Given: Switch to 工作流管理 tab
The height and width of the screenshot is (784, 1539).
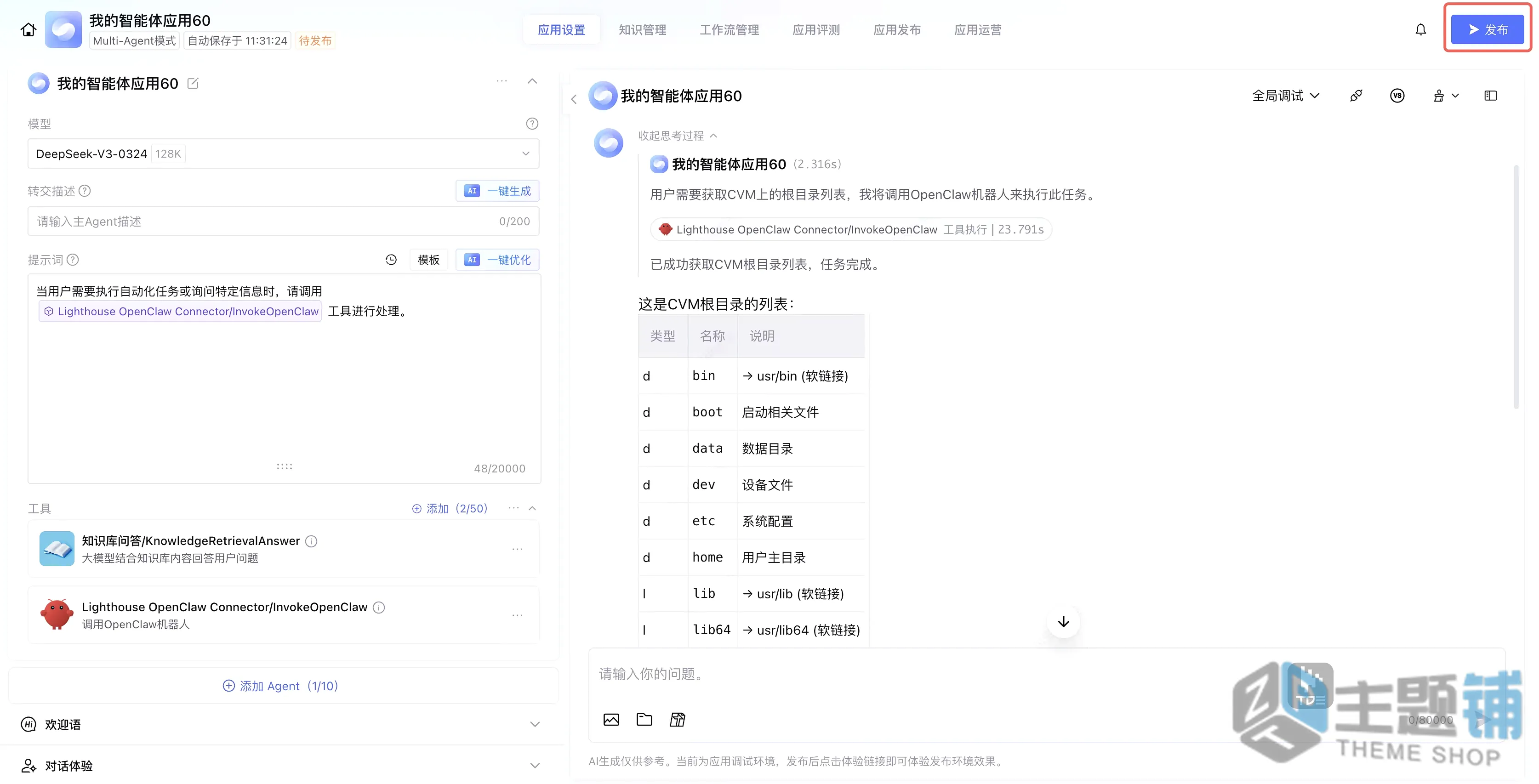Looking at the screenshot, I should tap(730, 30).
